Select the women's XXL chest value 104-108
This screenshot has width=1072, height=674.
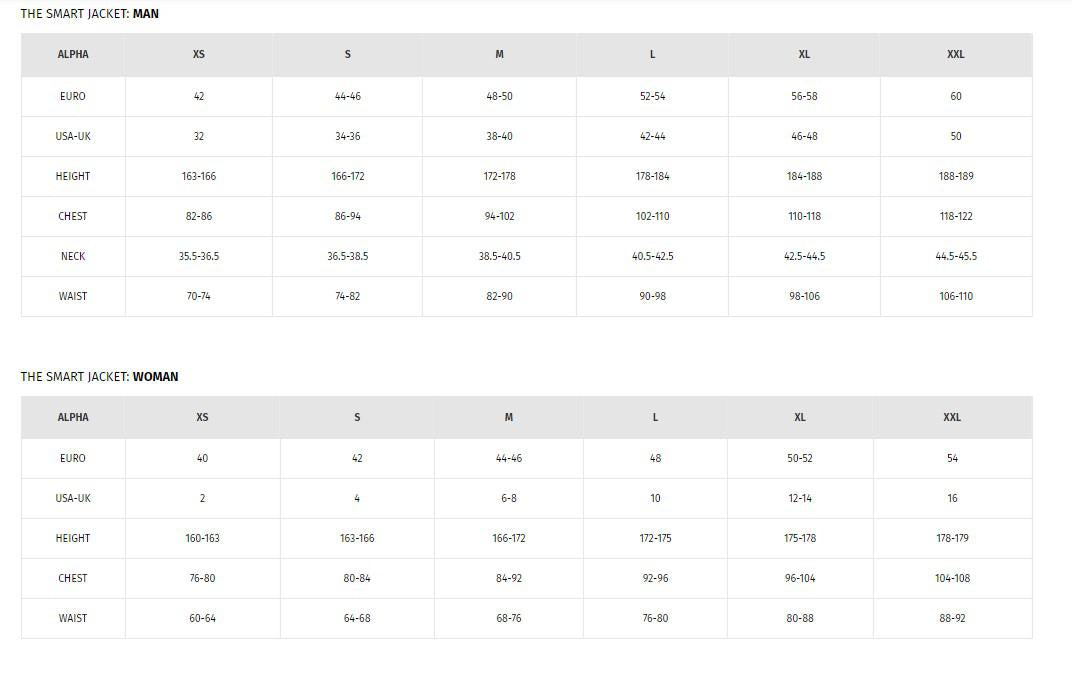pyautogui.click(x=952, y=579)
